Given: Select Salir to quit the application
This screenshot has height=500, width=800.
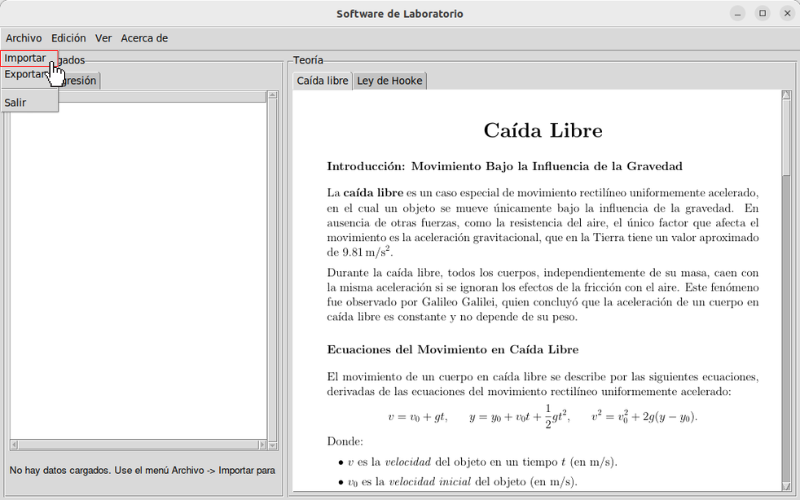Looking at the screenshot, I should coord(29,103).
